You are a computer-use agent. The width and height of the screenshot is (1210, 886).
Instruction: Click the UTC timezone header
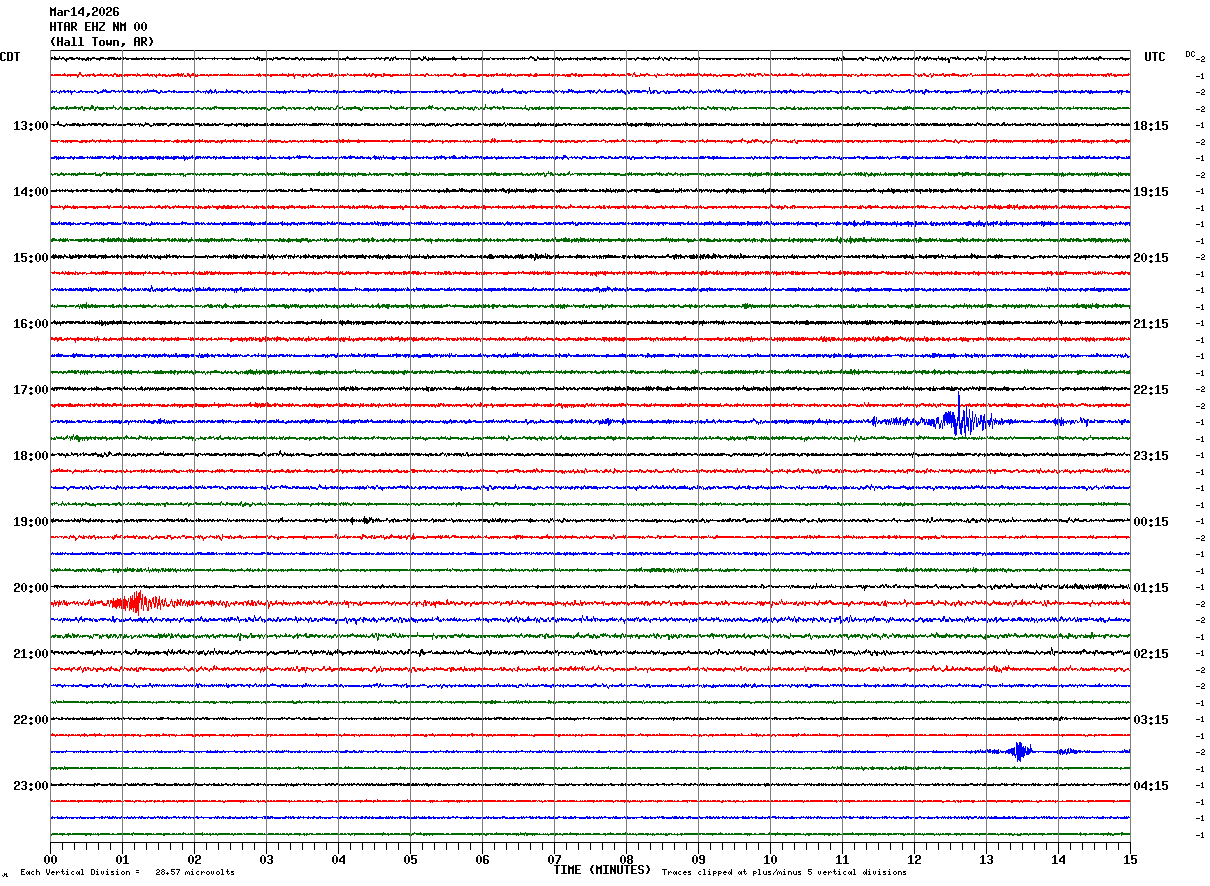[1155, 57]
